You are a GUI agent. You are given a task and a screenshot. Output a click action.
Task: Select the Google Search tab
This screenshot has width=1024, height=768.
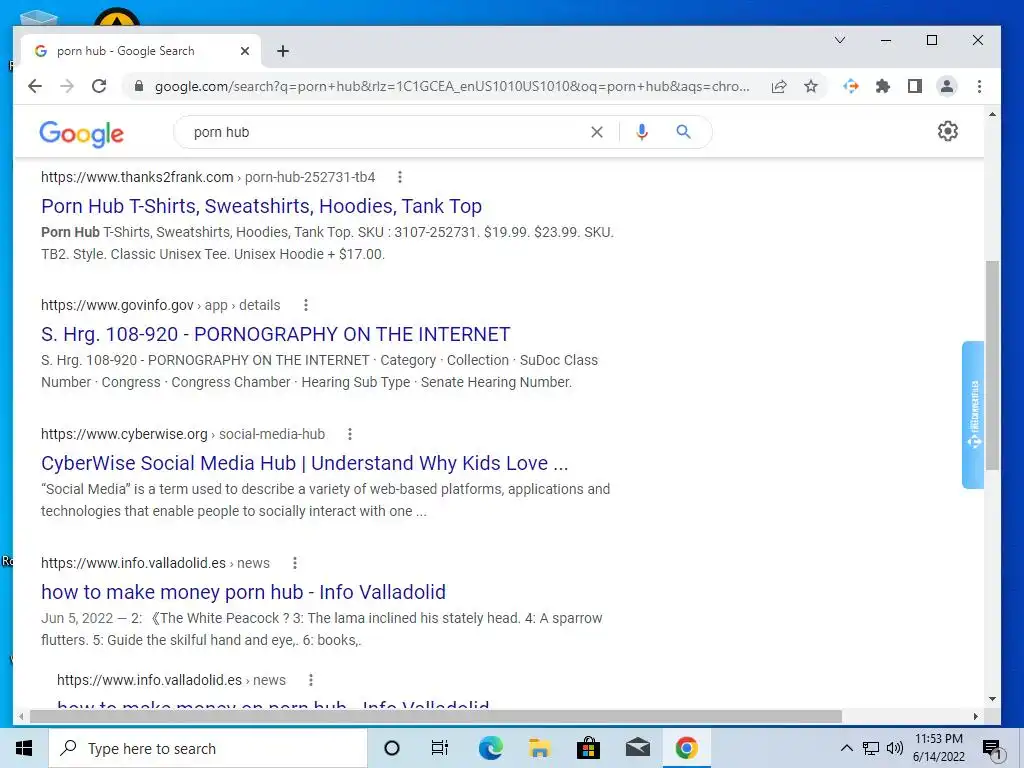[x=140, y=51]
